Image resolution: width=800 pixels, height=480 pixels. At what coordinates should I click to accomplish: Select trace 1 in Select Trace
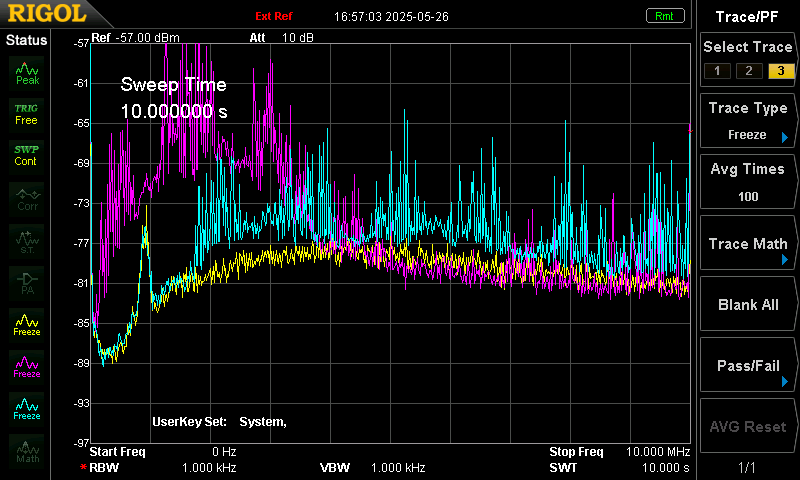[x=717, y=71]
